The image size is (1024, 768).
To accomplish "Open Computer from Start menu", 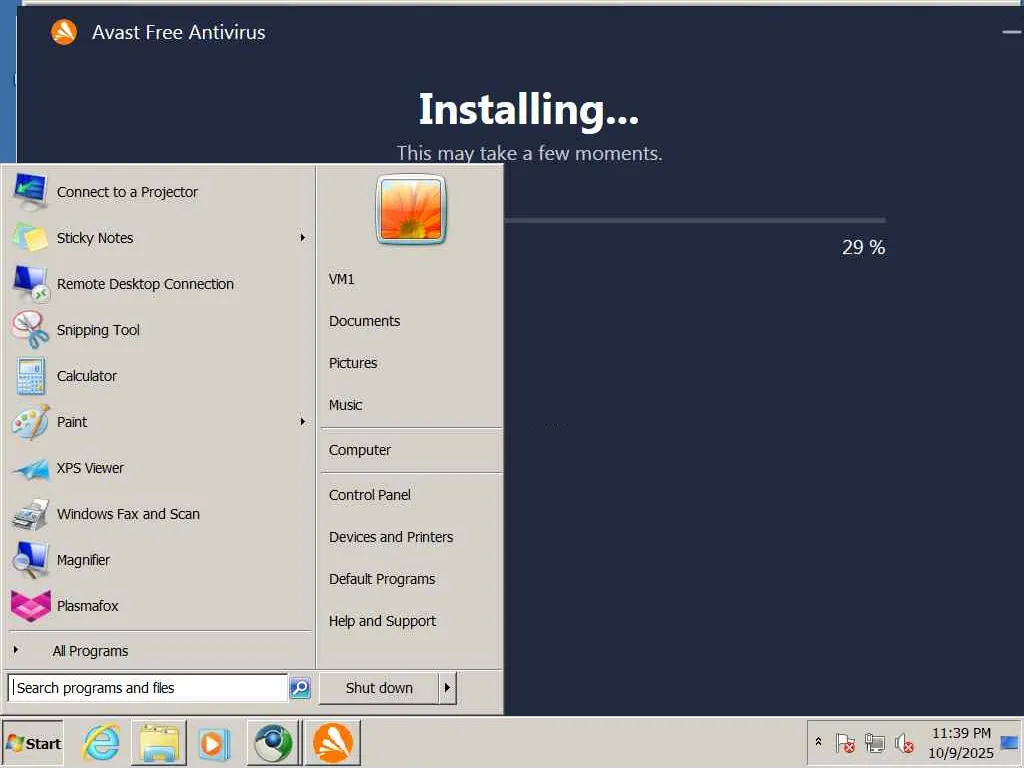I will coord(360,450).
